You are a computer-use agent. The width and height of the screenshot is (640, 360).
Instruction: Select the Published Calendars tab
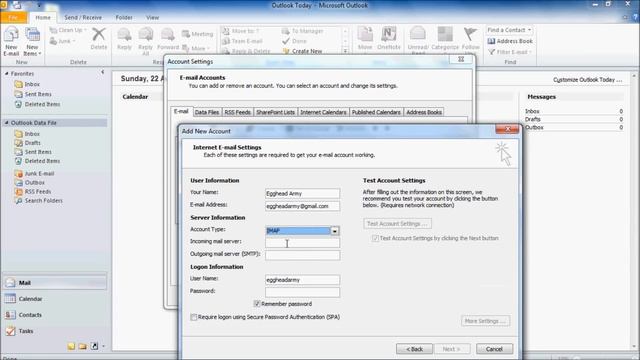click(376, 112)
